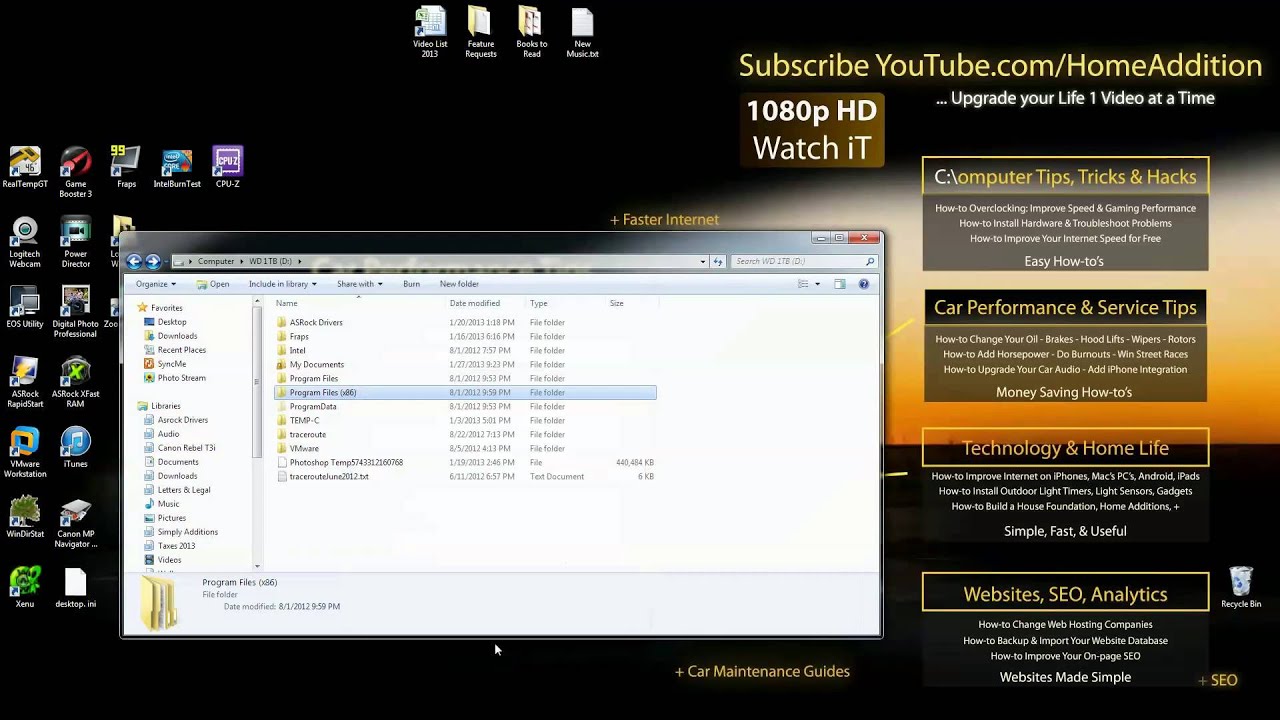The image size is (1280, 720).
Task: Click the CPU-Z desktop icon
Action: click(227, 167)
